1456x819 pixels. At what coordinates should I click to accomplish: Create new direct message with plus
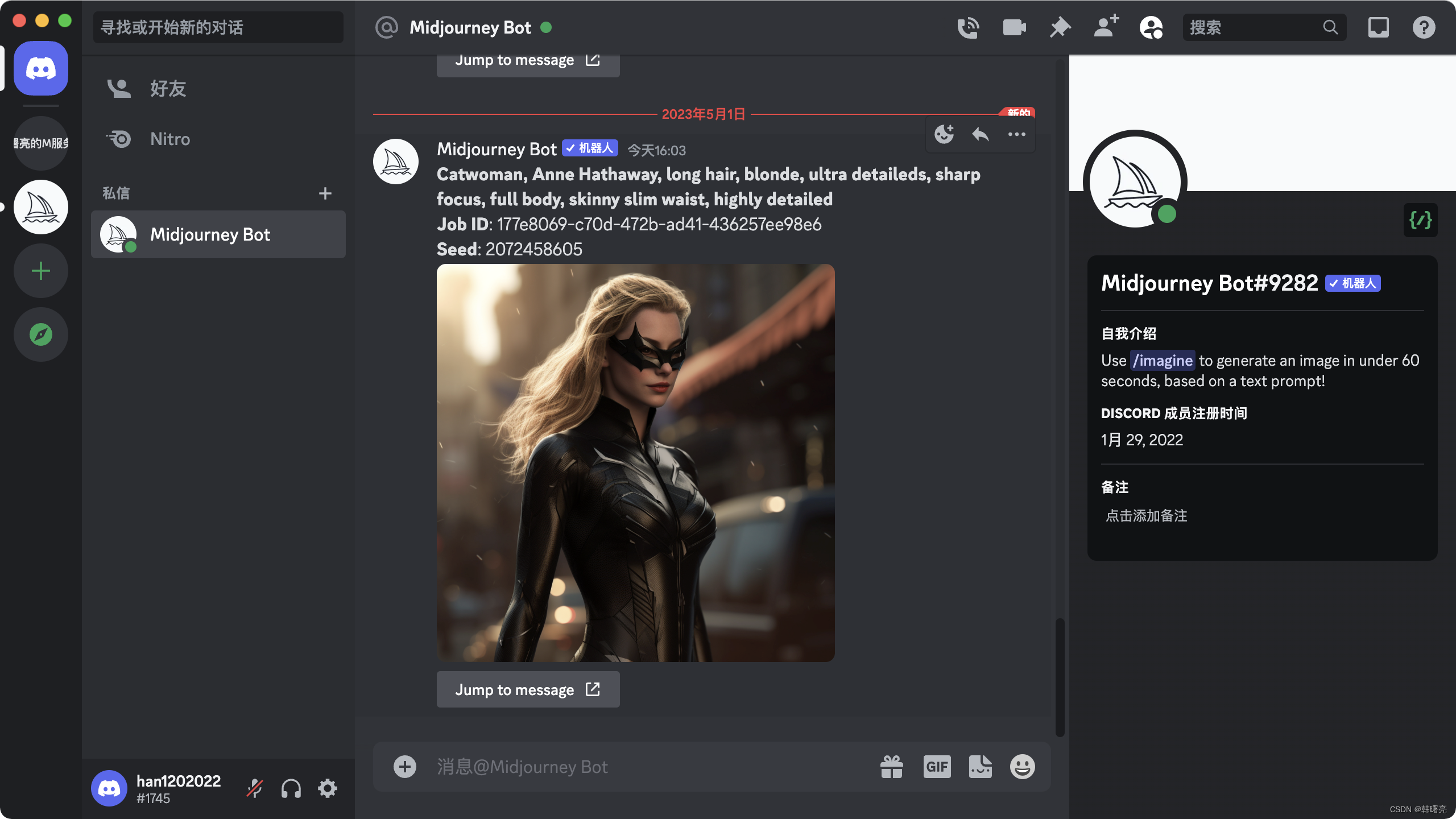coord(325,193)
